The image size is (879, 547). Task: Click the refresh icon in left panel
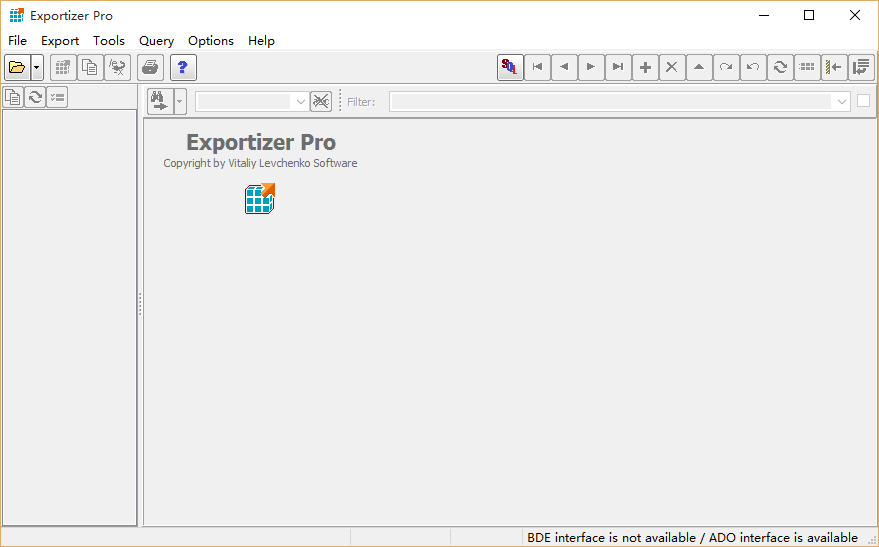[35, 98]
